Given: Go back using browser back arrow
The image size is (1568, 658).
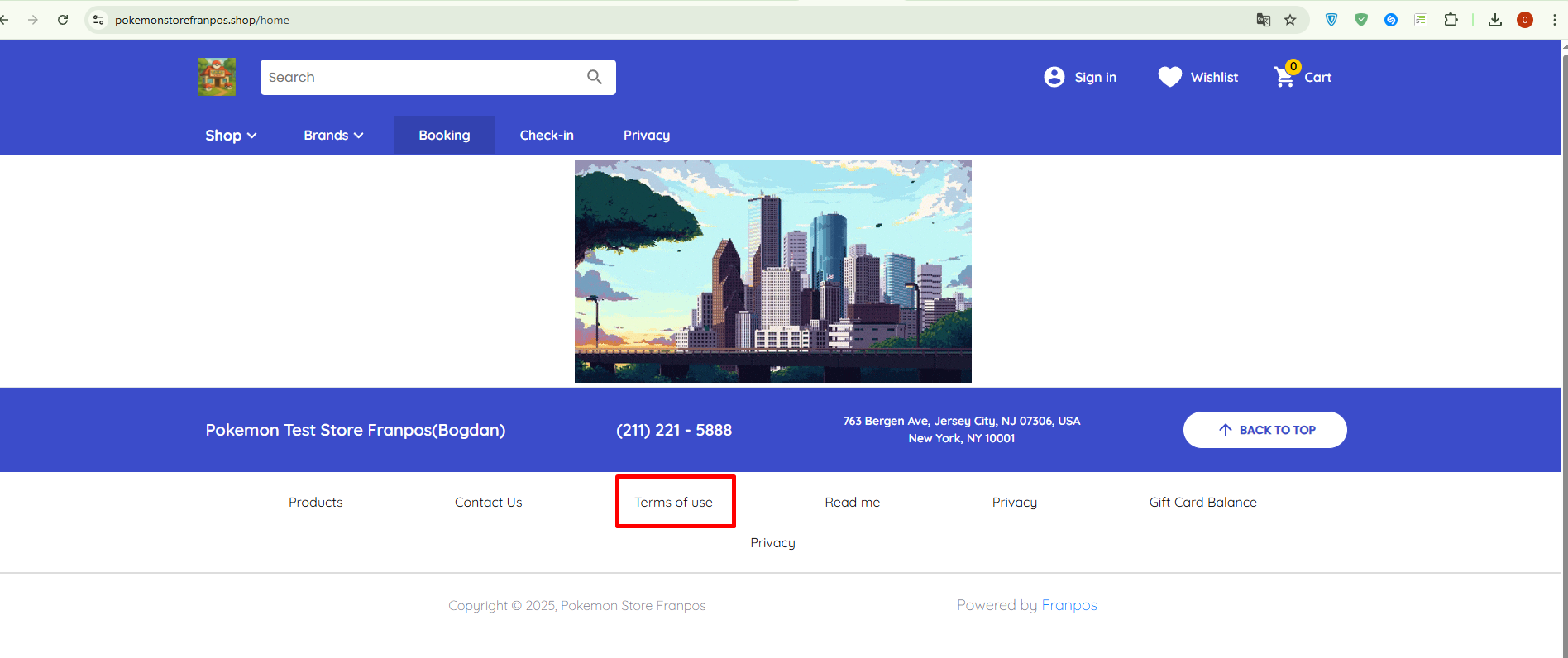Looking at the screenshot, I should point(4,20).
